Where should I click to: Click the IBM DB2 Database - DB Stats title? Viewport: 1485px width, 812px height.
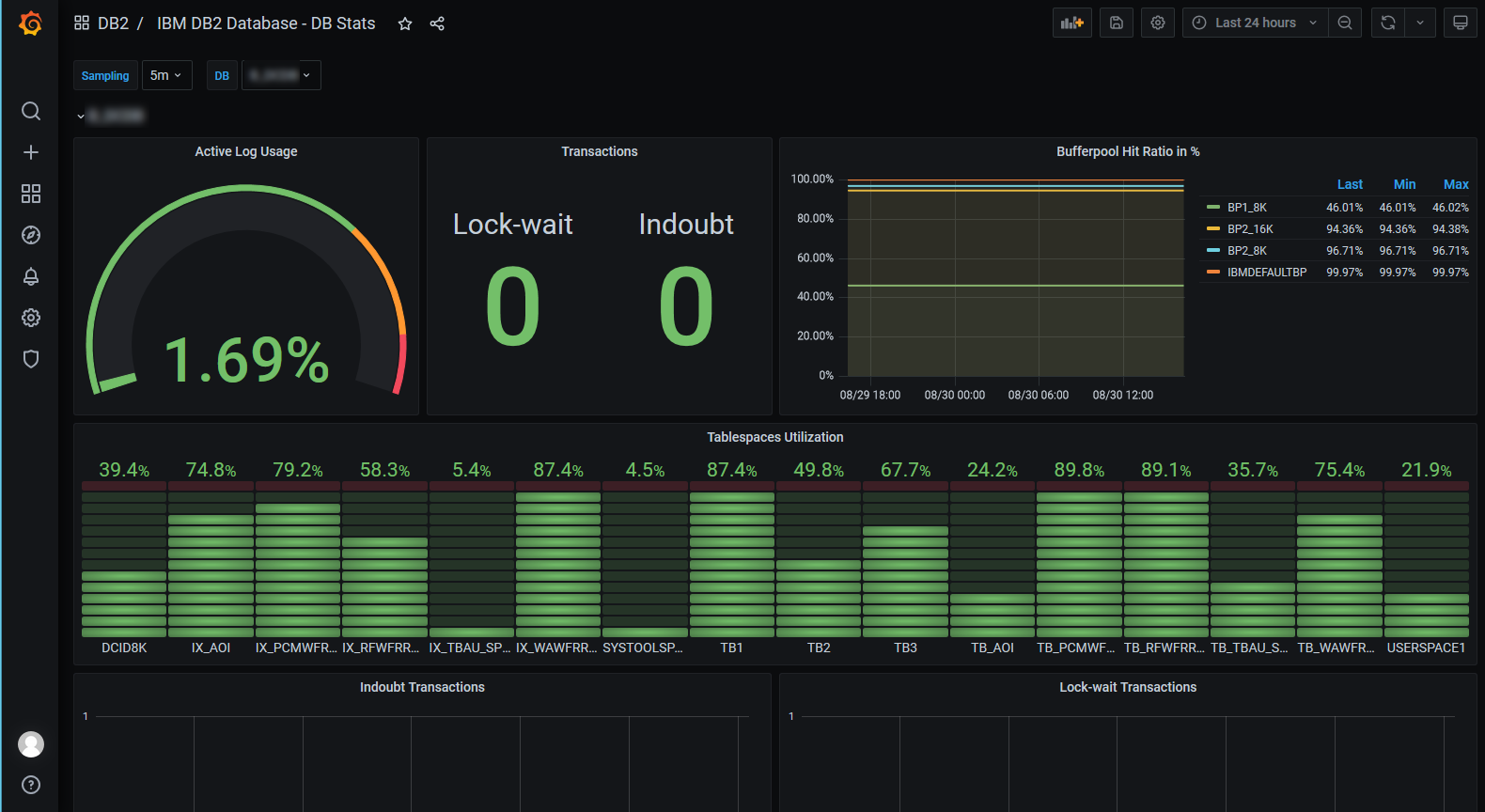pyautogui.click(x=266, y=23)
